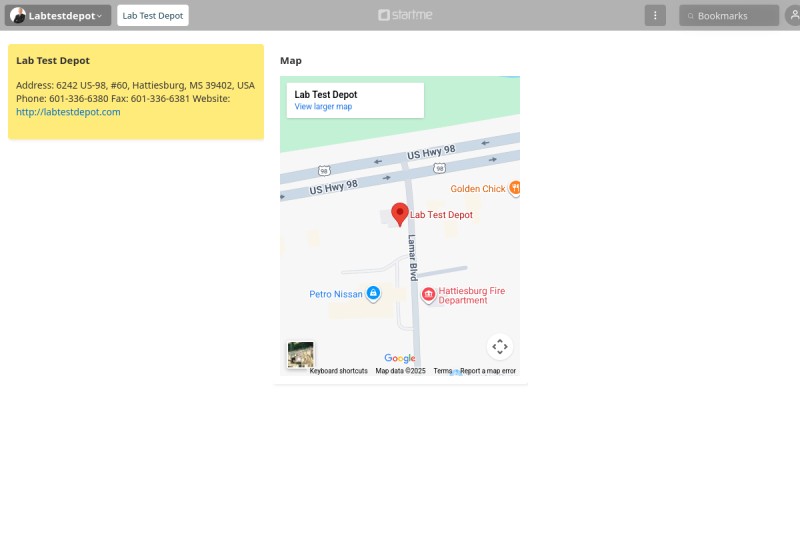The height and width of the screenshot is (533, 800).
Task: Click the search magnifier icon
Action: point(690,16)
